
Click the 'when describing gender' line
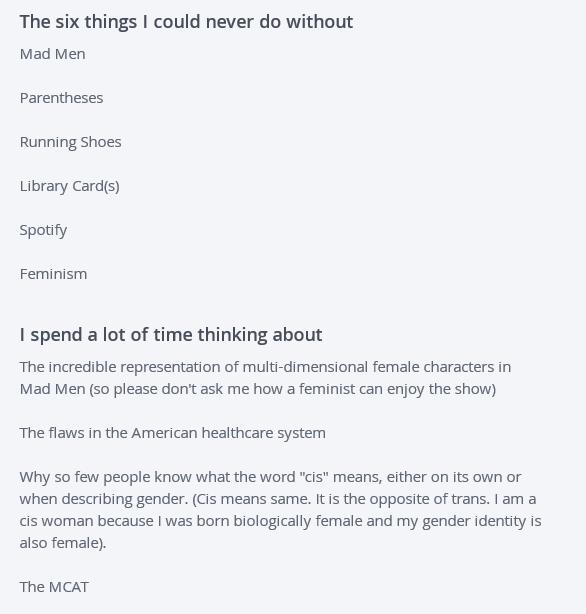pyautogui.click(x=278, y=499)
